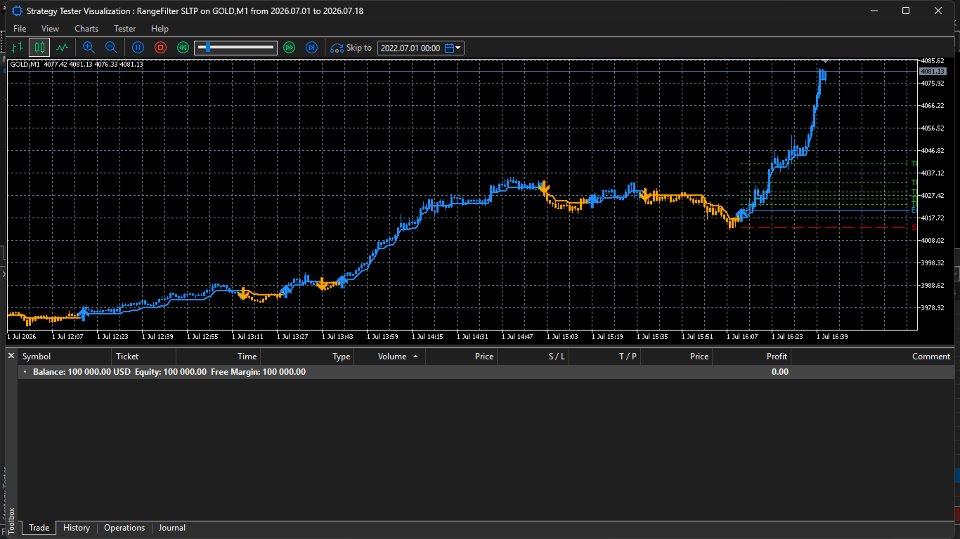
Task: Zoom out of the chart
Action: 111,47
